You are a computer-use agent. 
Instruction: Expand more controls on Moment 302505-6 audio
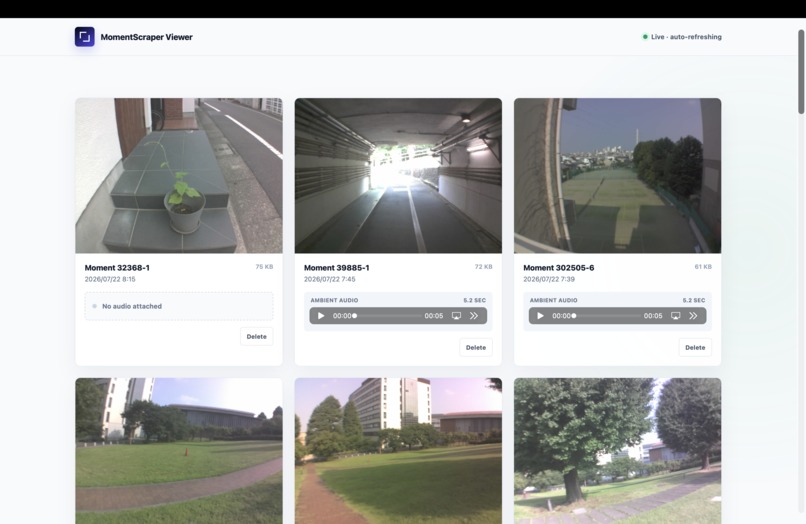tap(693, 316)
